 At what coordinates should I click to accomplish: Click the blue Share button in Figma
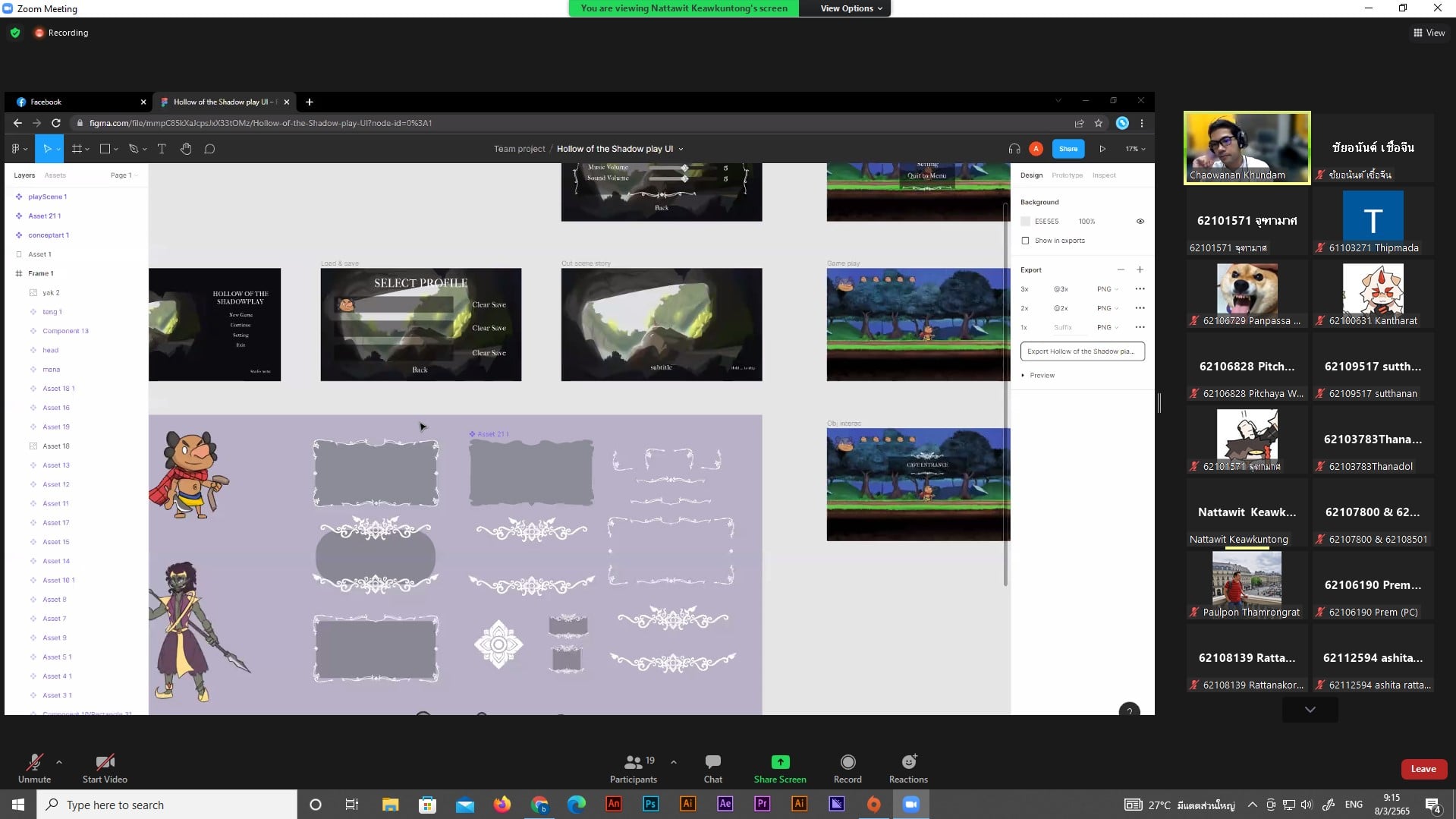(x=1068, y=149)
